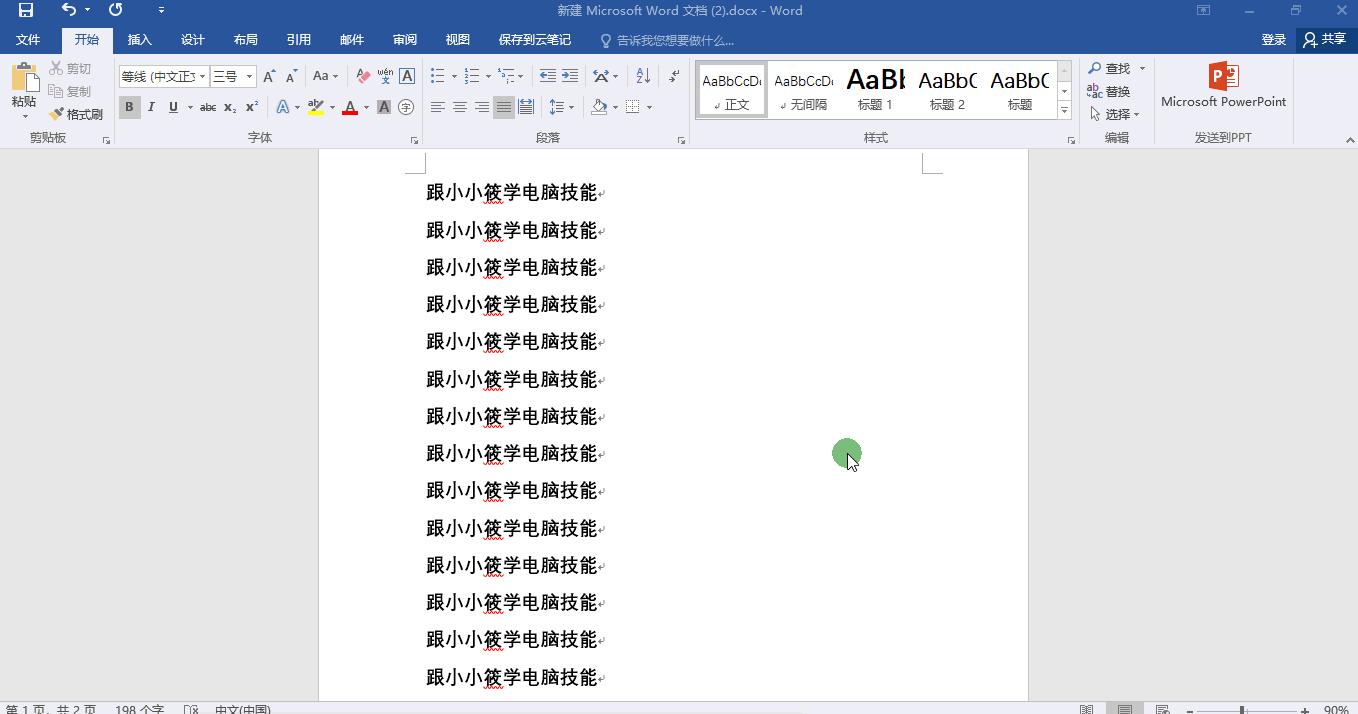Click the 登录 sign-in link

point(1273,40)
